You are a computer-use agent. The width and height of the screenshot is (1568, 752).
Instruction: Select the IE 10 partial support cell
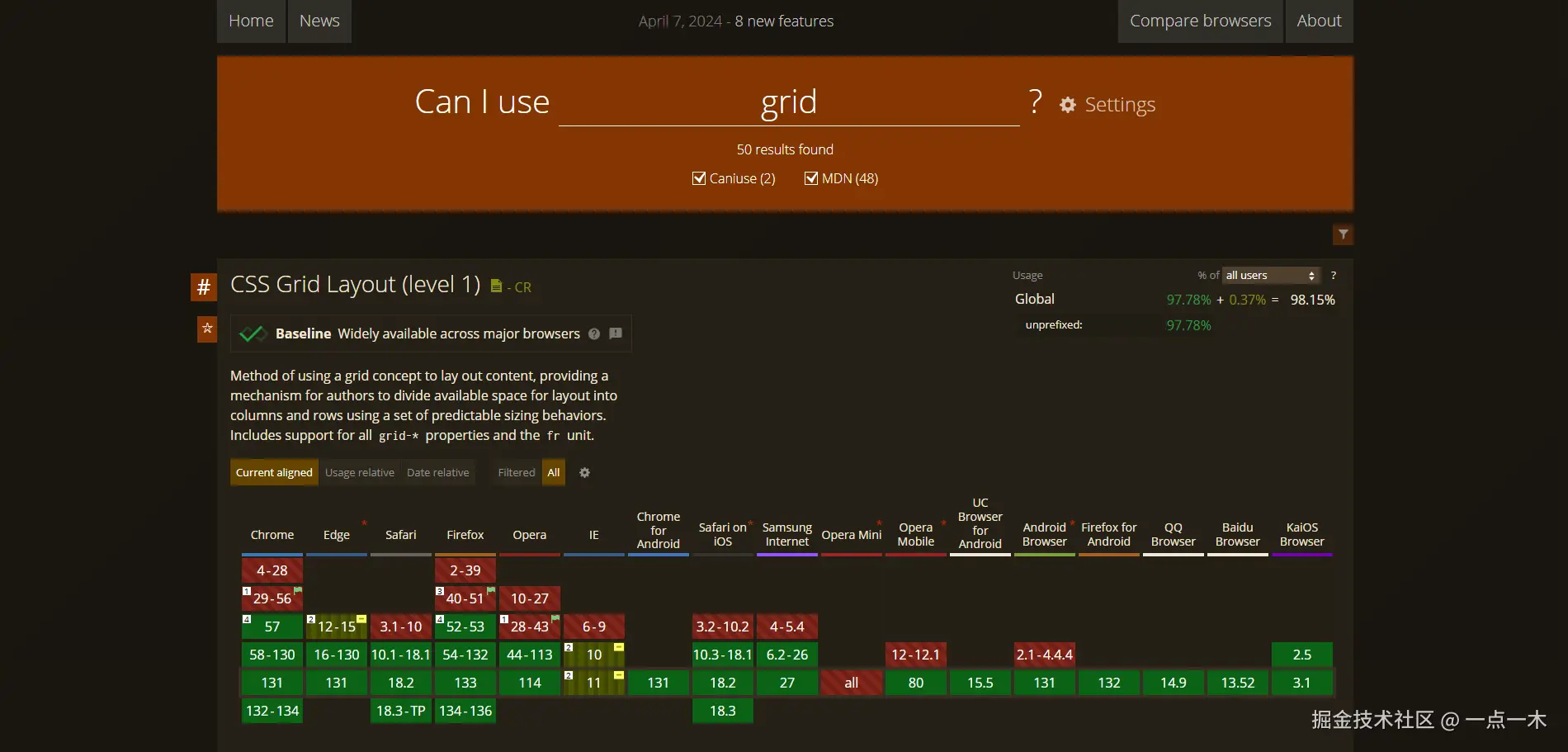(594, 655)
